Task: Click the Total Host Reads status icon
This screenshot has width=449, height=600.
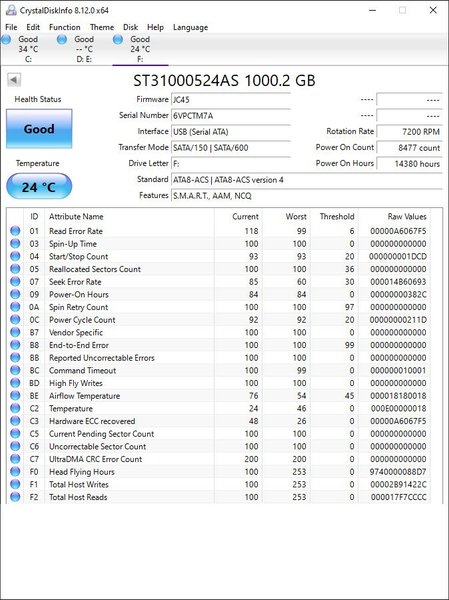Action: pyautogui.click(x=15, y=497)
